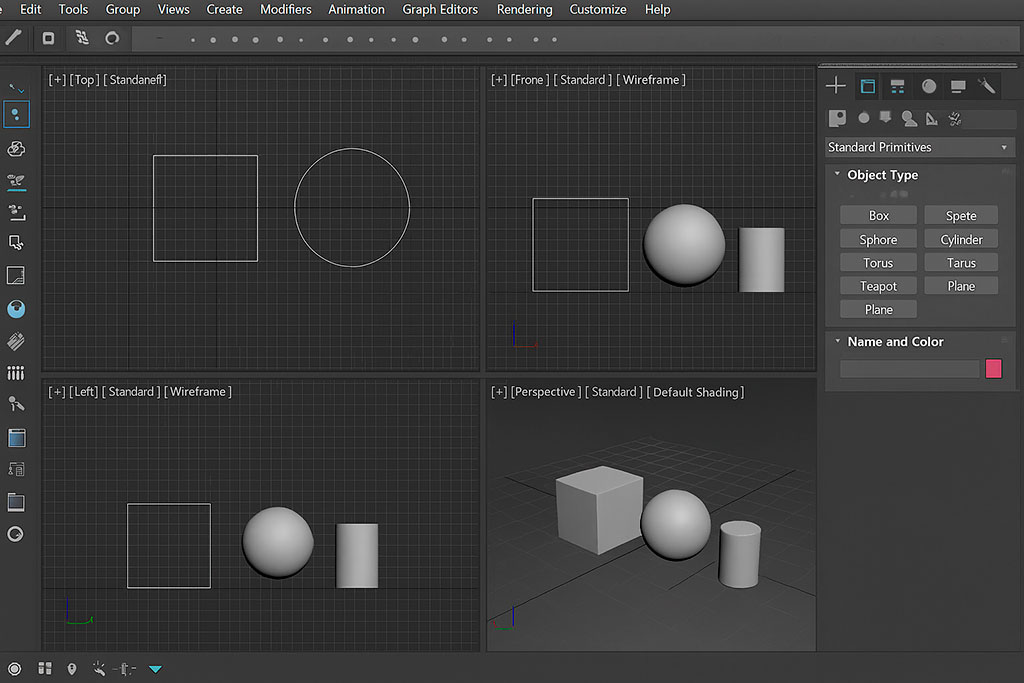Select the Helpers ruler-triangle category icon
This screenshot has height=683, width=1024.
pos(932,119)
